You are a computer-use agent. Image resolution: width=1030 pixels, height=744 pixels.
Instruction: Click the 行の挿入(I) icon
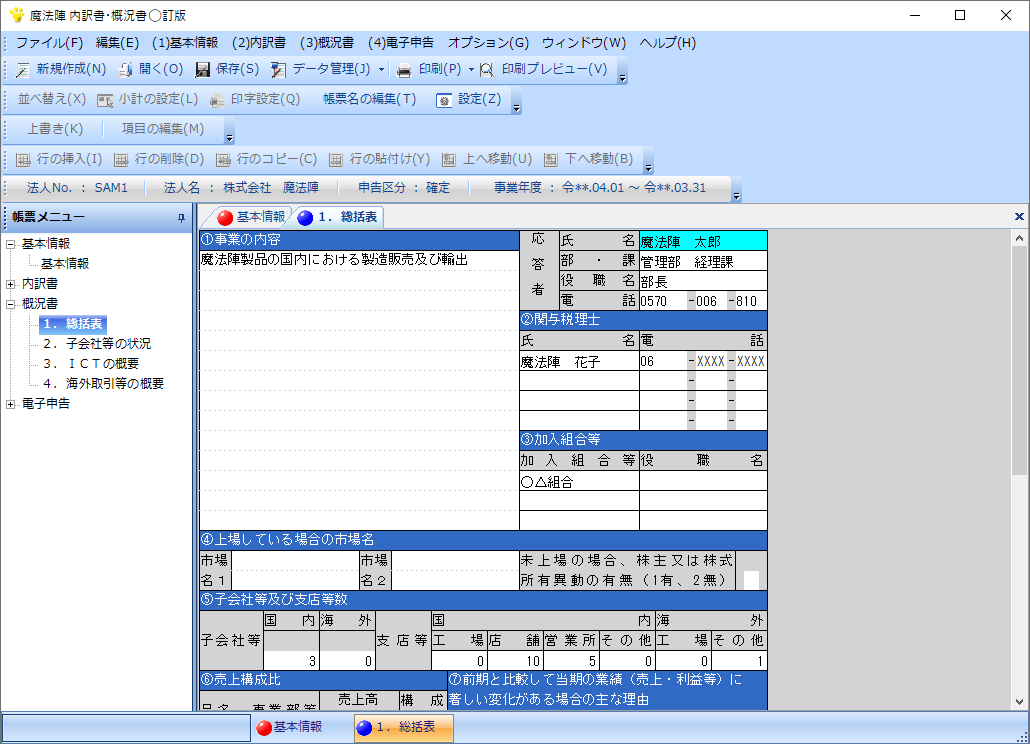coord(23,160)
